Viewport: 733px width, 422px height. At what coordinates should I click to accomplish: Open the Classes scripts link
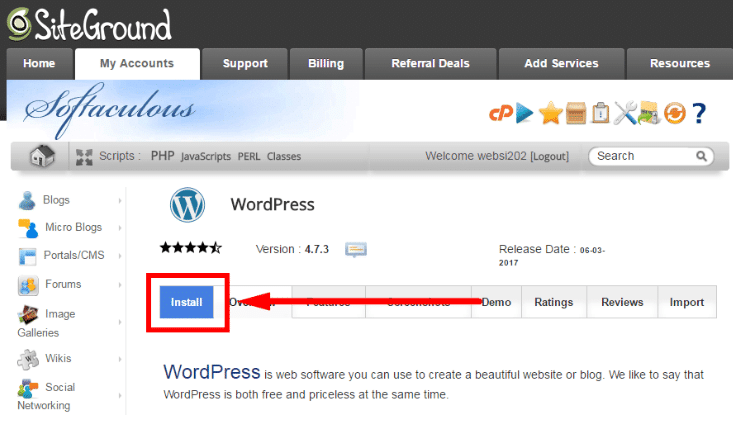coord(284,157)
